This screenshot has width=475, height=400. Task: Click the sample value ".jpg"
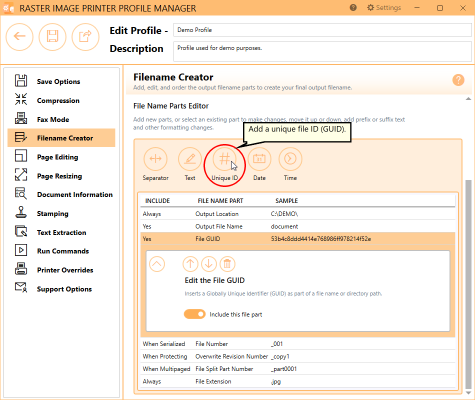point(276,382)
